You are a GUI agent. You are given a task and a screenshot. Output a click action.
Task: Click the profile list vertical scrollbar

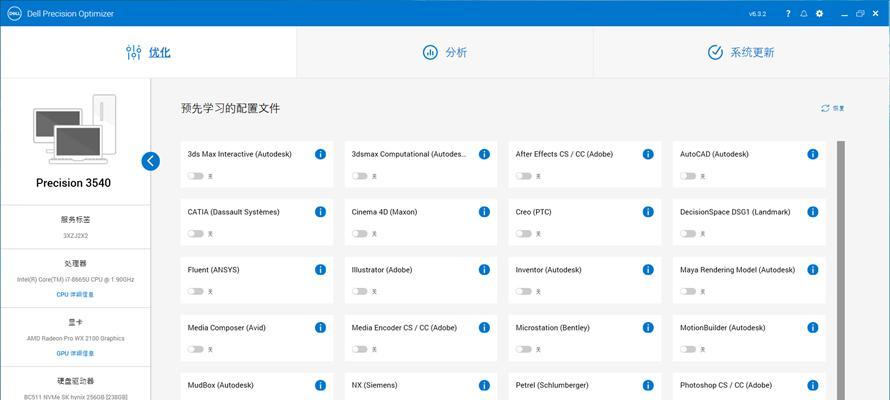[x=841, y=270]
